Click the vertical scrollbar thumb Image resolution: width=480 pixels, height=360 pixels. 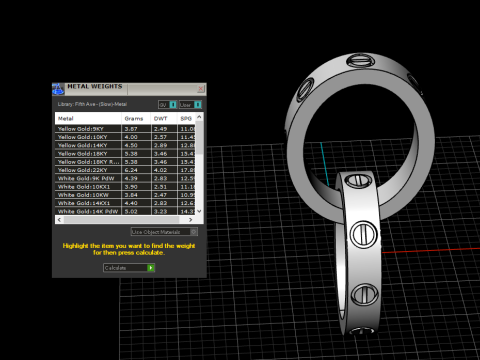click(x=199, y=137)
